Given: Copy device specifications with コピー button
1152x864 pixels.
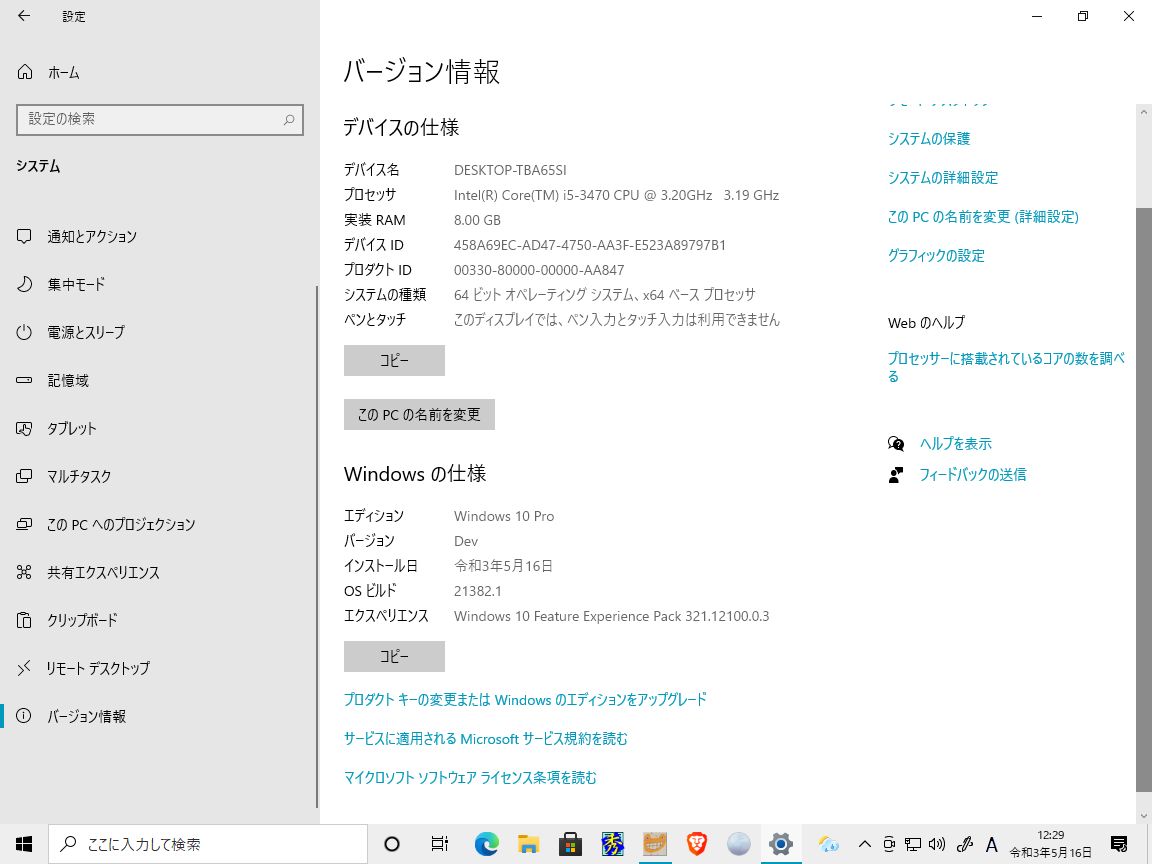Looking at the screenshot, I should coord(394,361).
